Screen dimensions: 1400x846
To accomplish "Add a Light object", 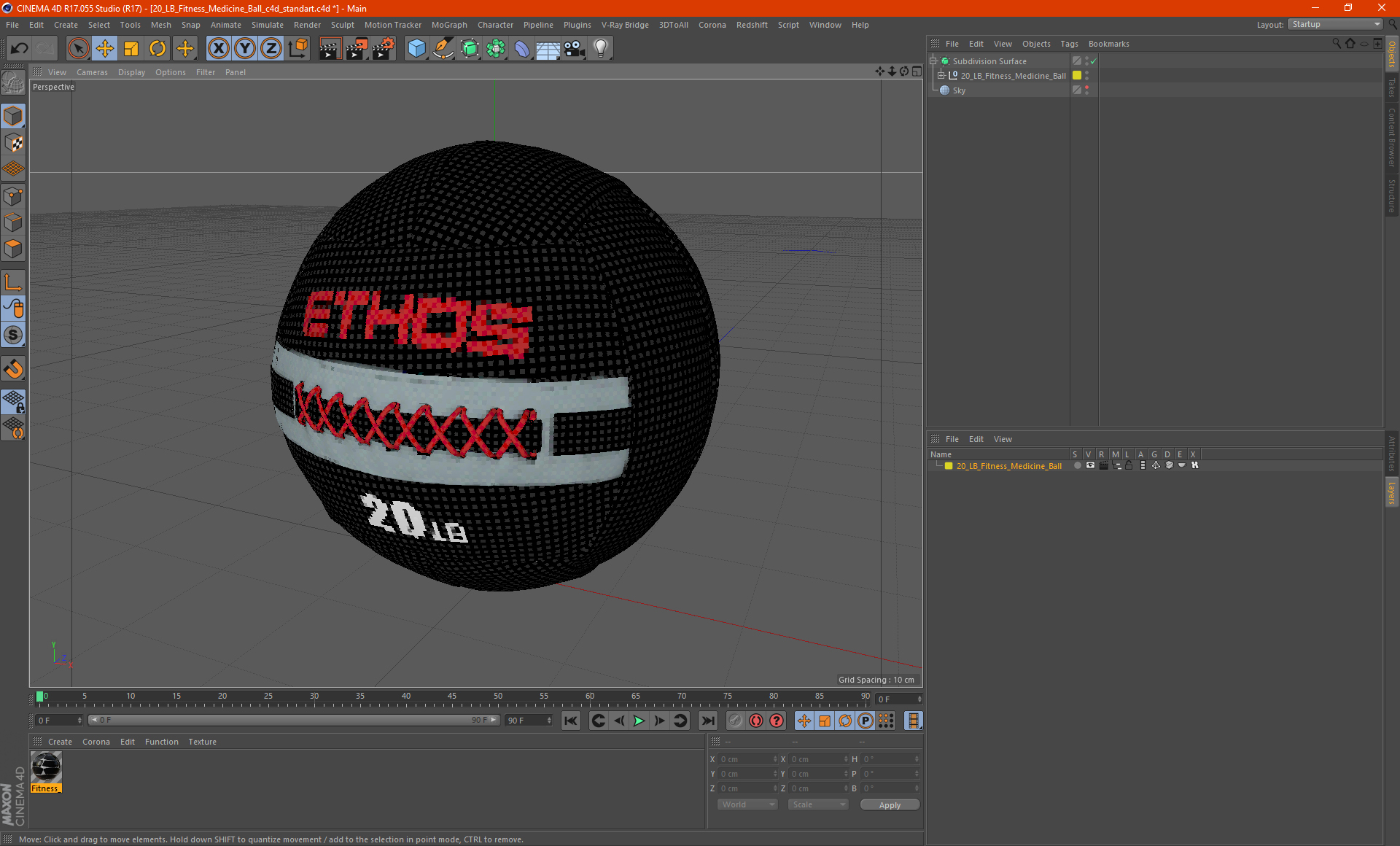I will pyautogui.click(x=601, y=49).
